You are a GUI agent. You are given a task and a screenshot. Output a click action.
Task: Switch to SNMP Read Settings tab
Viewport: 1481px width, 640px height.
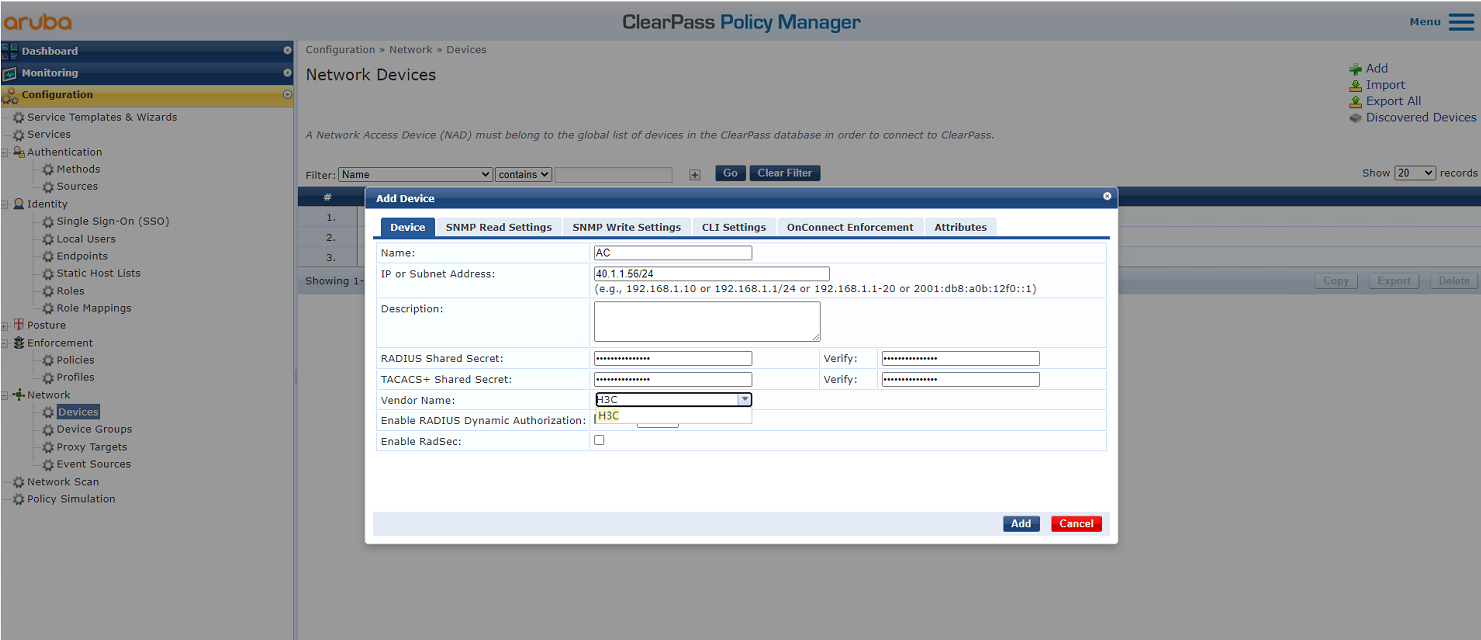(x=499, y=227)
